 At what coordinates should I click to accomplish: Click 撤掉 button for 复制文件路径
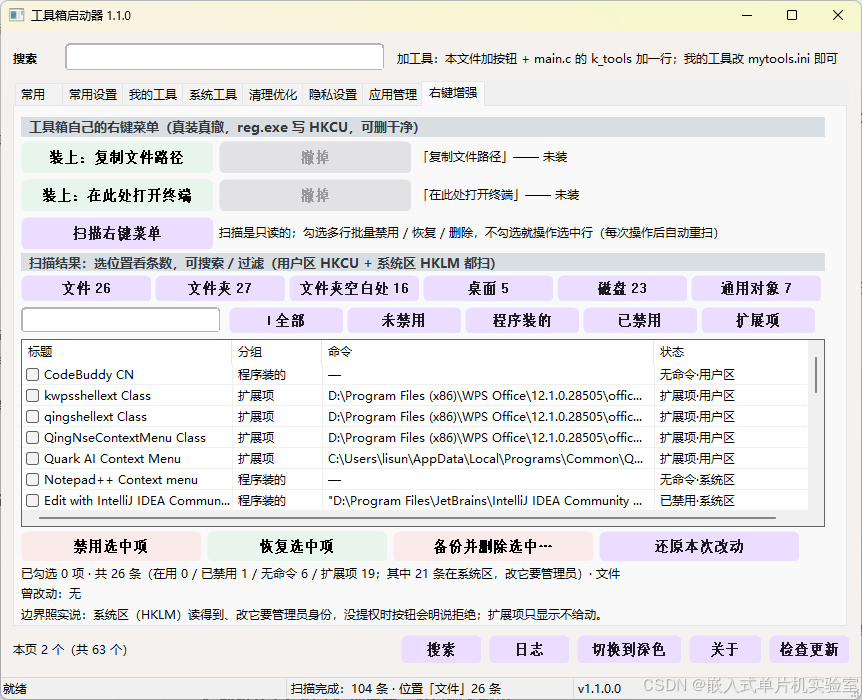pyautogui.click(x=315, y=157)
